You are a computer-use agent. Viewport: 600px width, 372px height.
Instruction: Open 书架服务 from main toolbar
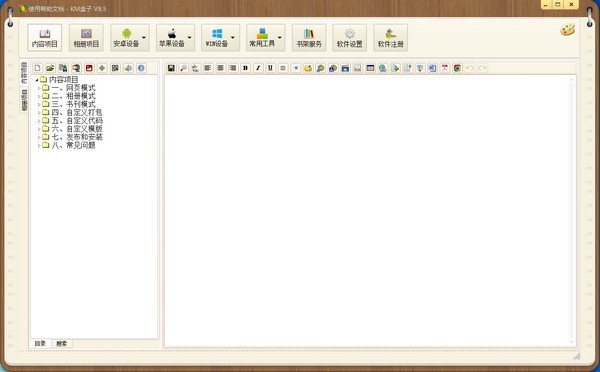tap(309, 38)
